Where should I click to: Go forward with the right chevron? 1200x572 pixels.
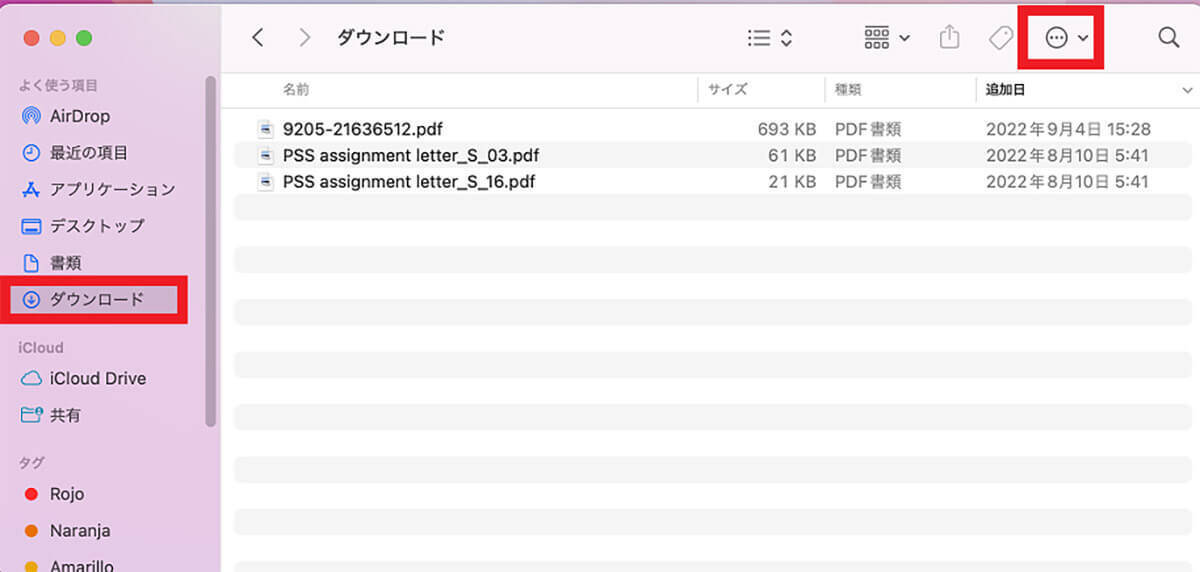[x=305, y=38]
